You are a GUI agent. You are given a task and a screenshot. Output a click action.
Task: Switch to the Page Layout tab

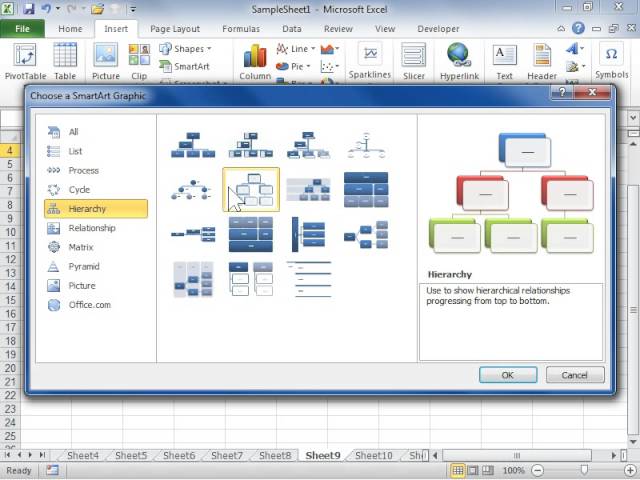(175, 29)
